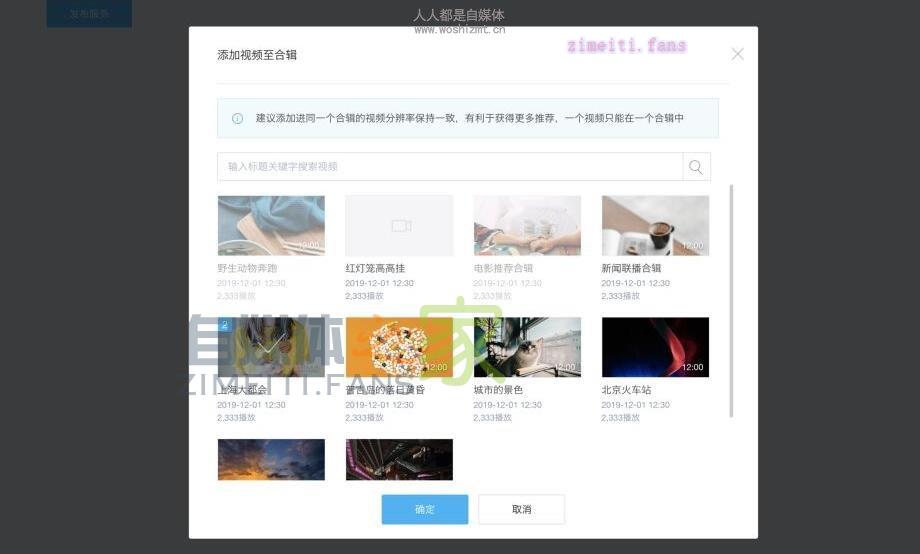Click the 电影推荐合辑 title text
Image resolution: width=920 pixels, height=554 pixels.
pos(503,268)
